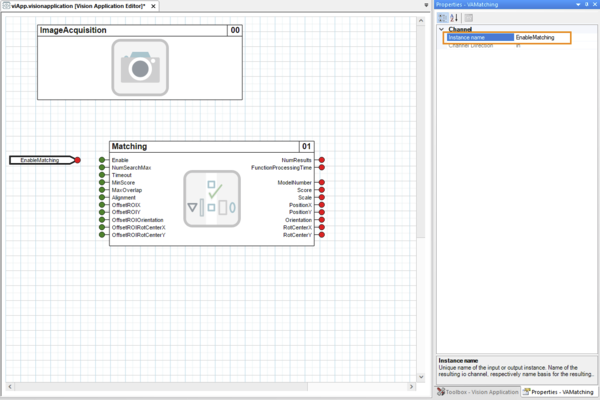This screenshot has width=600, height=400.
Task: Click the red Orientation output pin
Action: [322, 220]
